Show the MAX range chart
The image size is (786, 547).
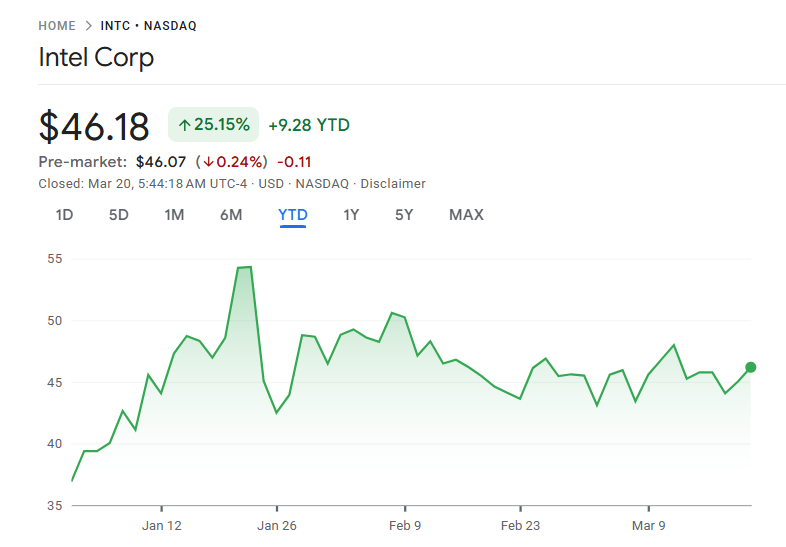[466, 215]
